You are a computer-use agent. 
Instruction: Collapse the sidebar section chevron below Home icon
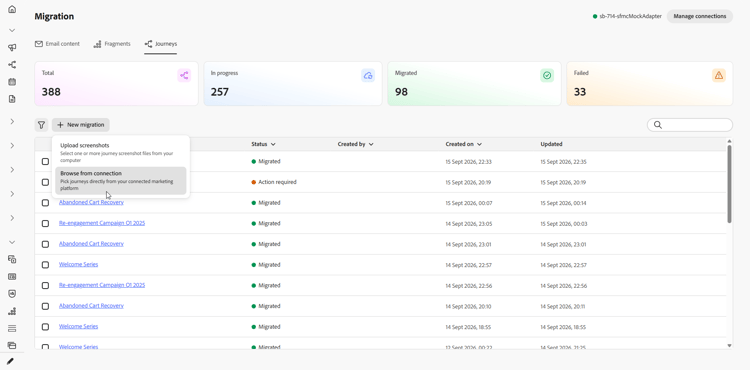[12, 30]
